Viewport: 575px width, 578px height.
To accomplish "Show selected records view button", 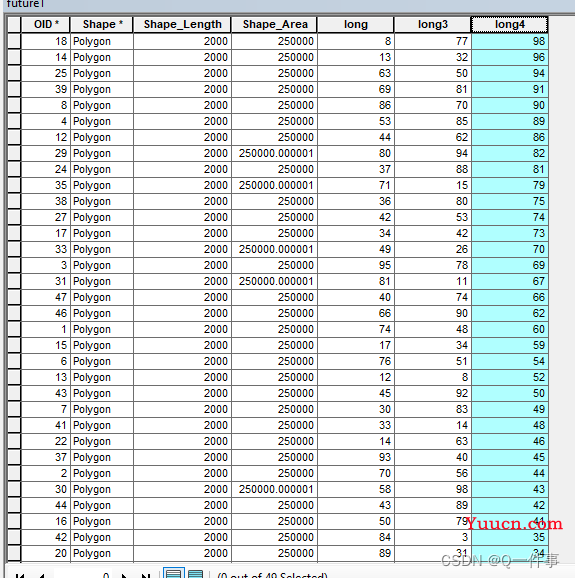I will click(x=195, y=574).
